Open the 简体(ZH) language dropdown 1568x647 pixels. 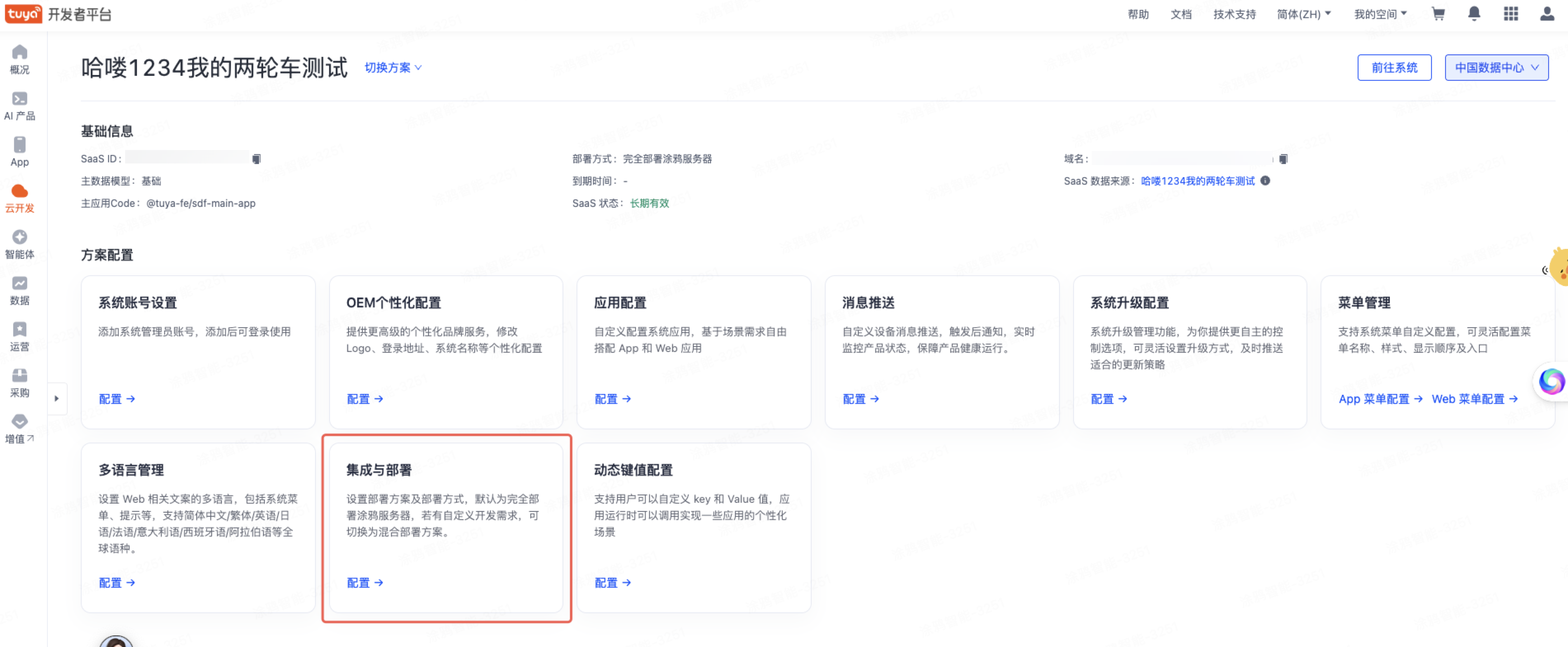(x=1303, y=13)
